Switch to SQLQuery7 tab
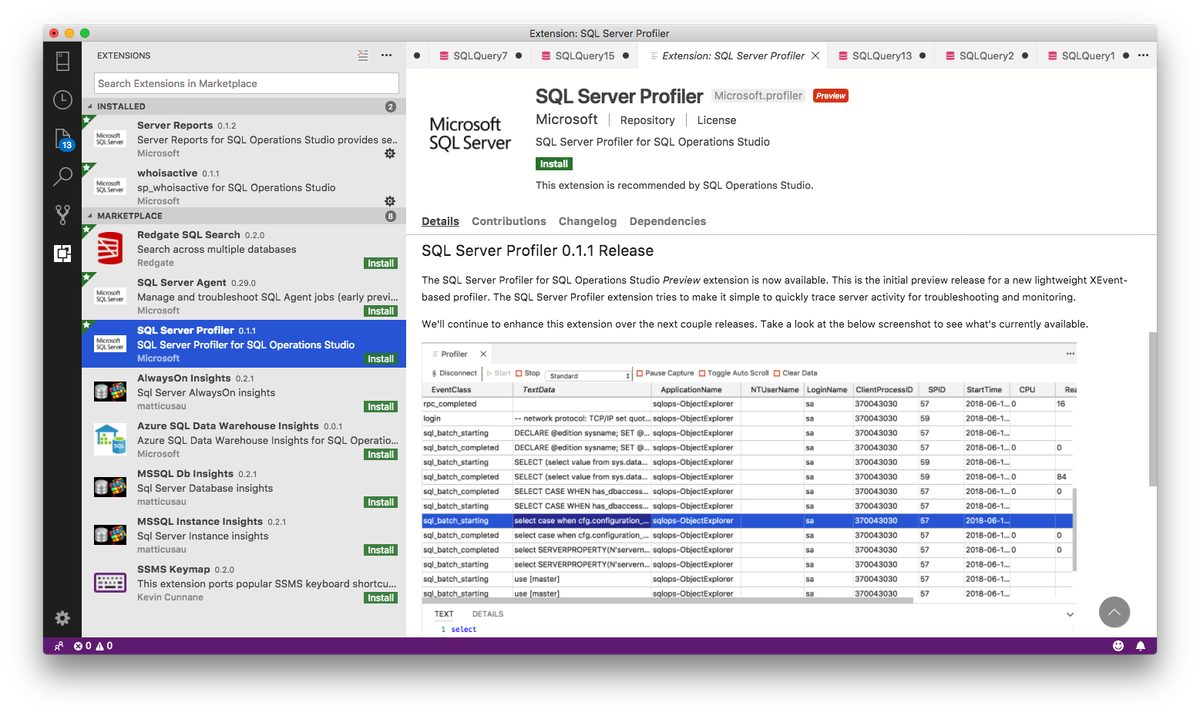This screenshot has width=1200, height=716. coord(480,56)
